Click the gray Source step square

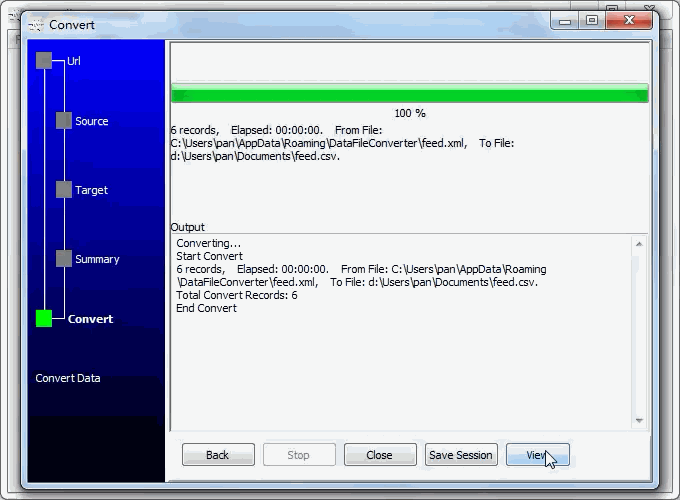[x=64, y=121]
